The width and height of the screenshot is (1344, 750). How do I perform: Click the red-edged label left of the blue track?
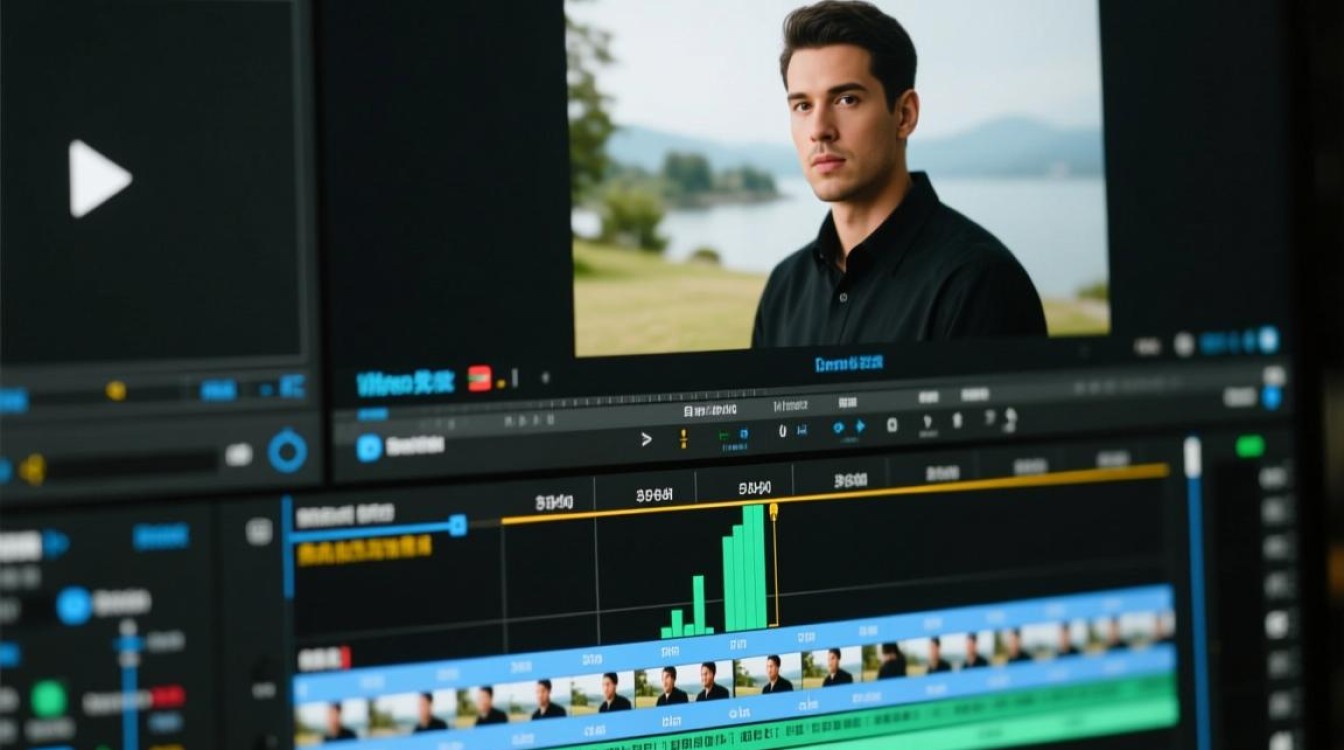324,658
